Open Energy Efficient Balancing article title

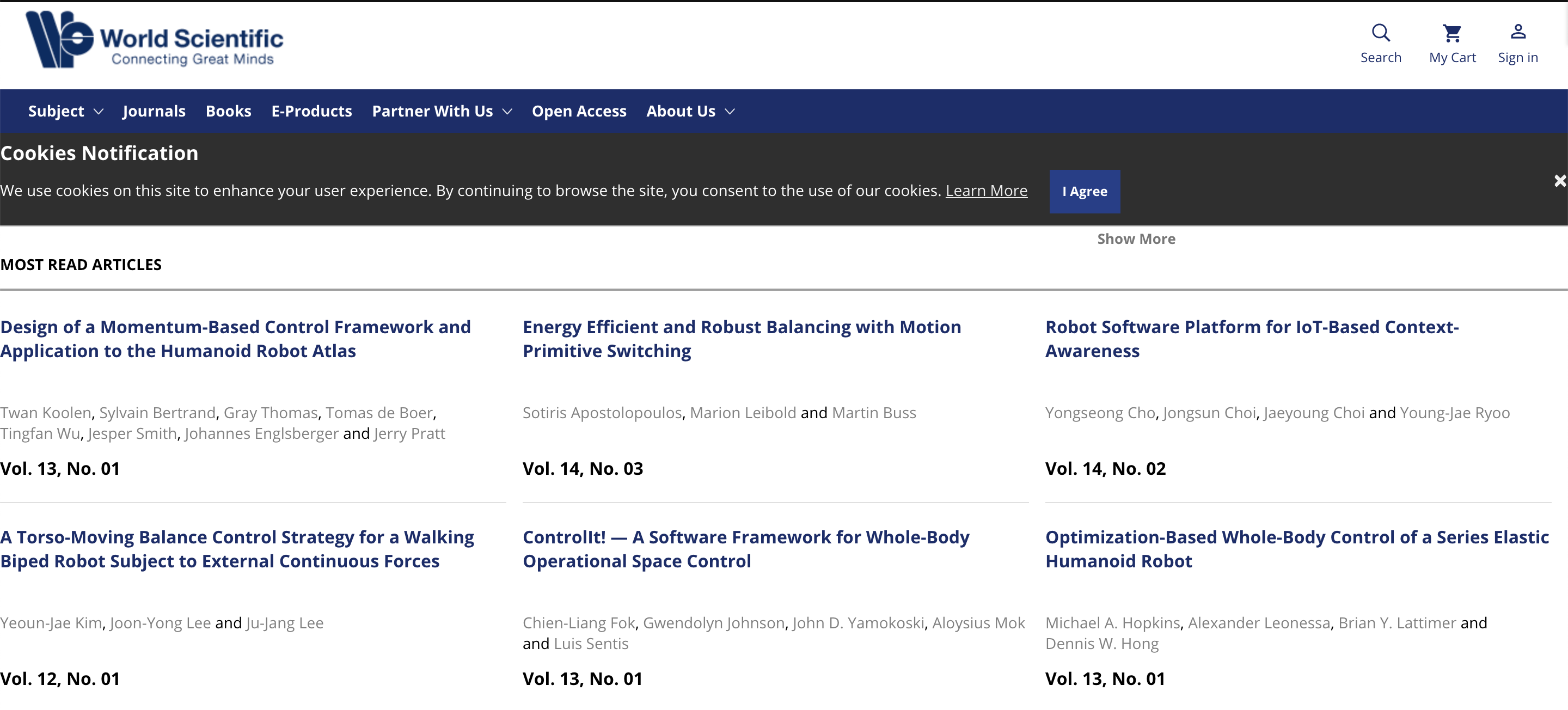pos(742,339)
